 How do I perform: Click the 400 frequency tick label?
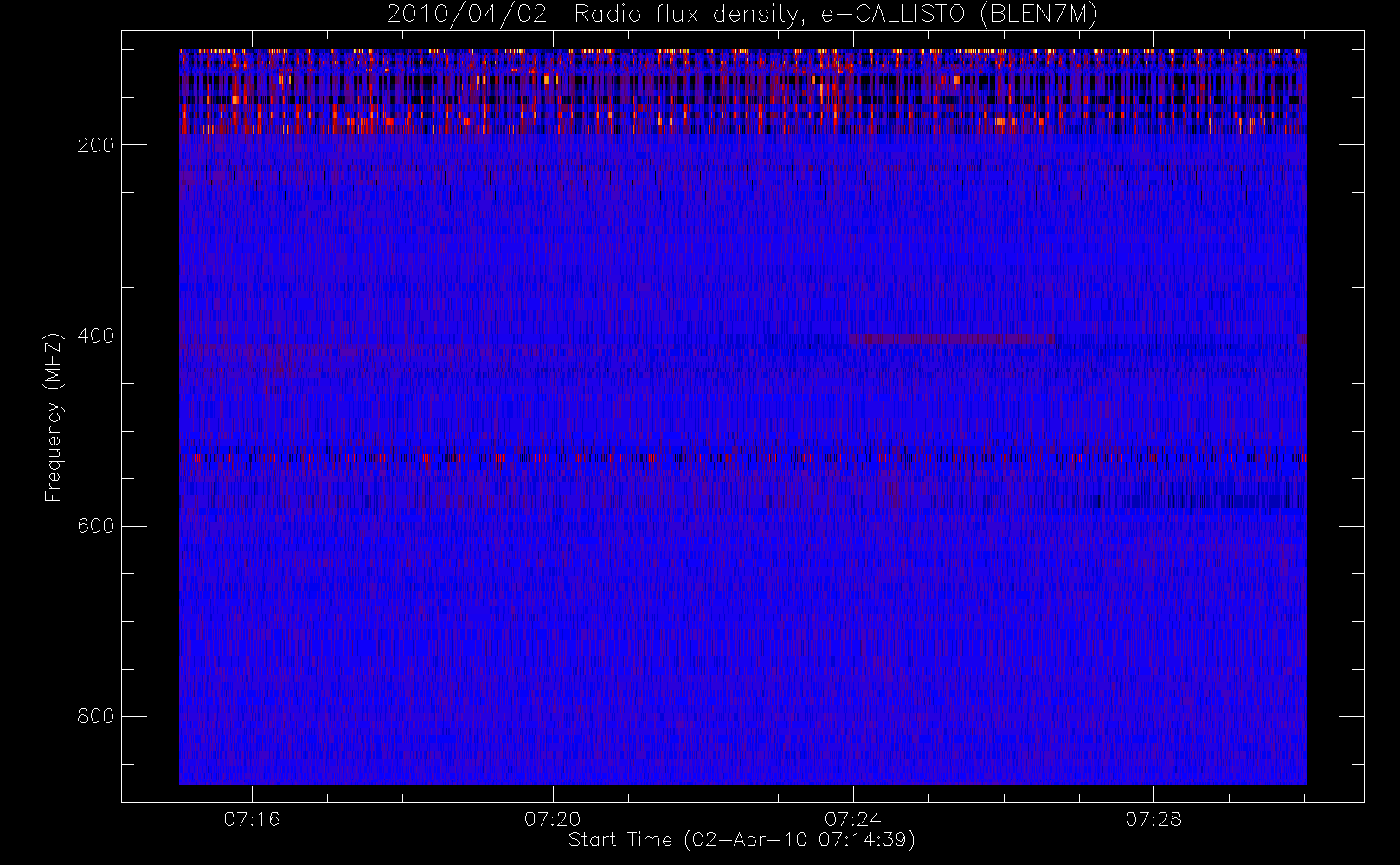coord(96,336)
